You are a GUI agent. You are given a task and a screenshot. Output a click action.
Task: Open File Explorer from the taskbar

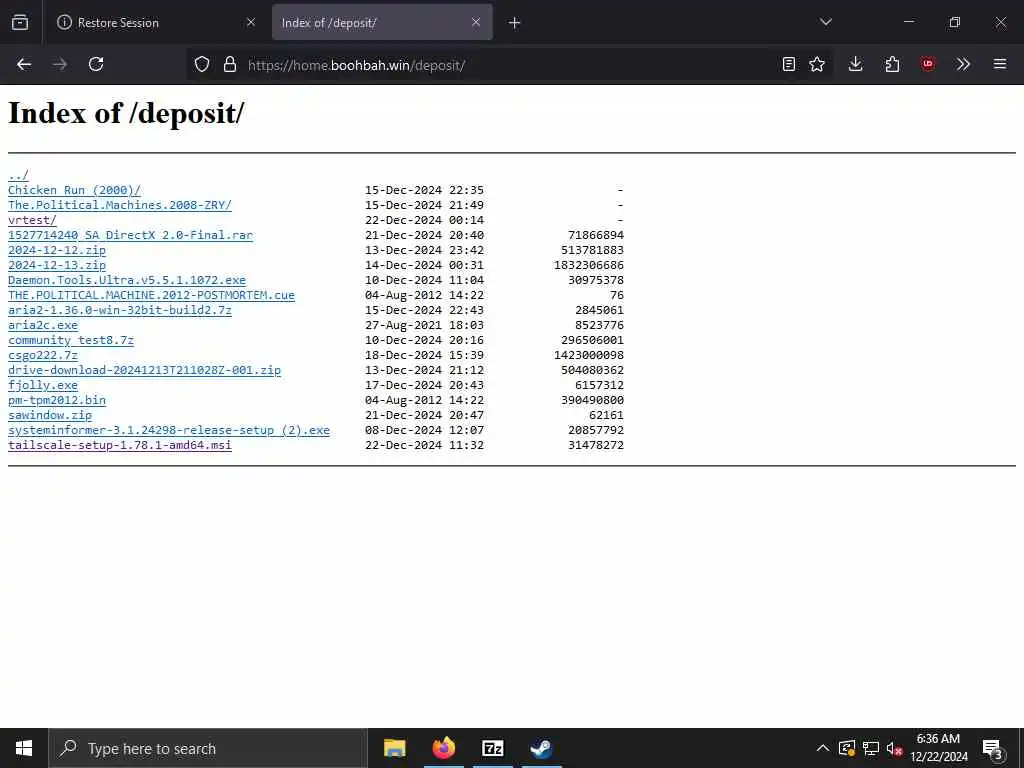tap(394, 748)
